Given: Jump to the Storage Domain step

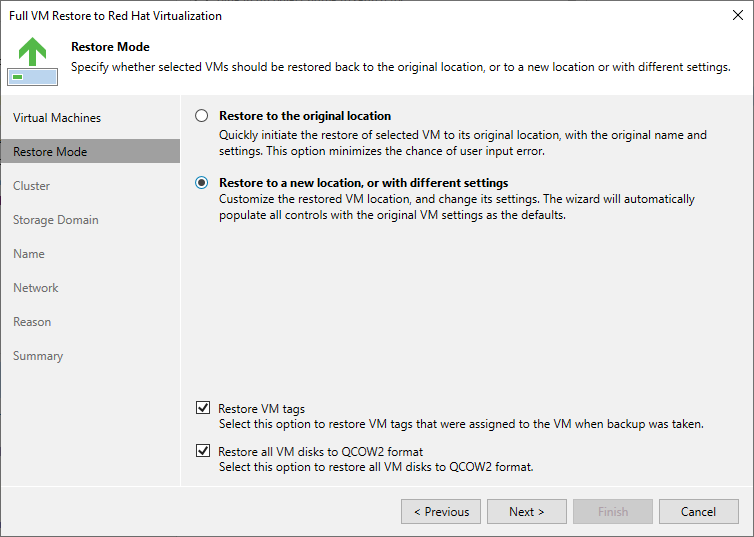Looking at the screenshot, I should tap(56, 220).
